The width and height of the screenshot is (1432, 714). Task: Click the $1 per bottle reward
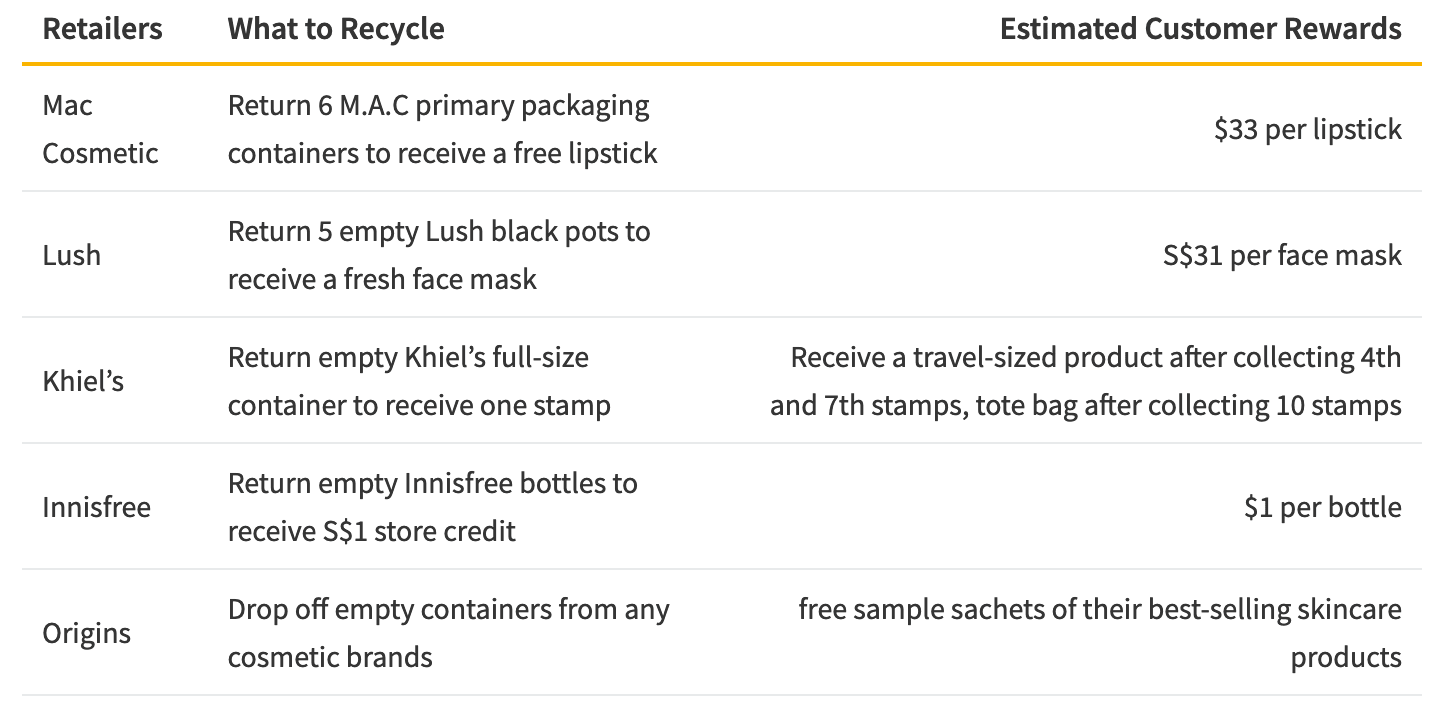click(x=1322, y=507)
